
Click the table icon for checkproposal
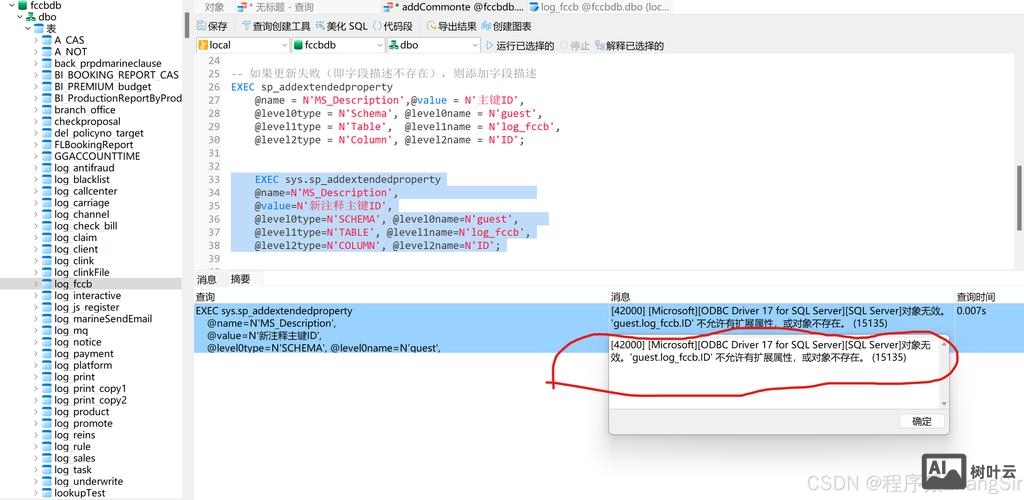[x=46, y=121]
